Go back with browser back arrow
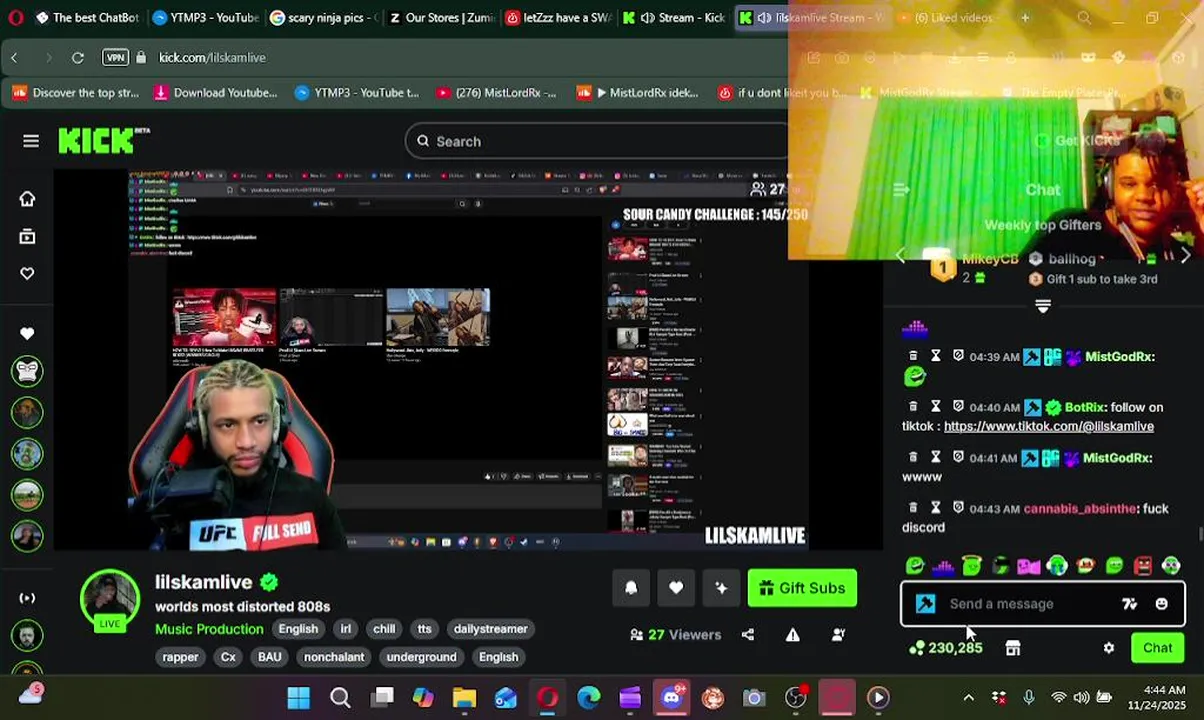This screenshot has height=720, width=1204. 15,58
